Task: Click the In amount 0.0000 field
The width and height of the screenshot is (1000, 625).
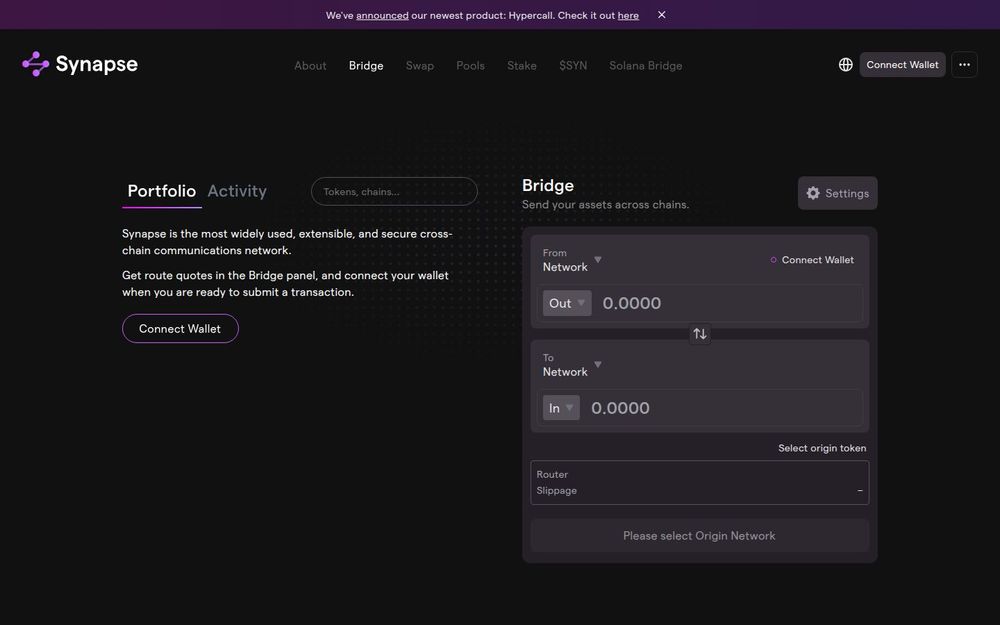Action: 724,408
